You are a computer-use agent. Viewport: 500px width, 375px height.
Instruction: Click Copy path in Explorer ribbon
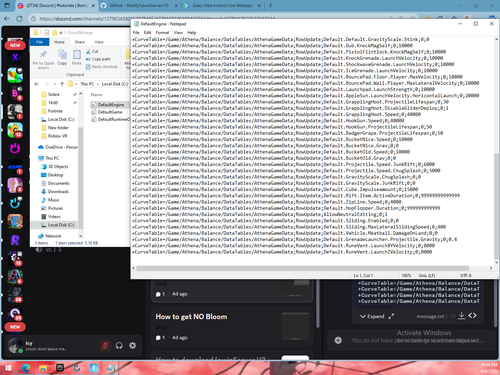coord(98,59)
